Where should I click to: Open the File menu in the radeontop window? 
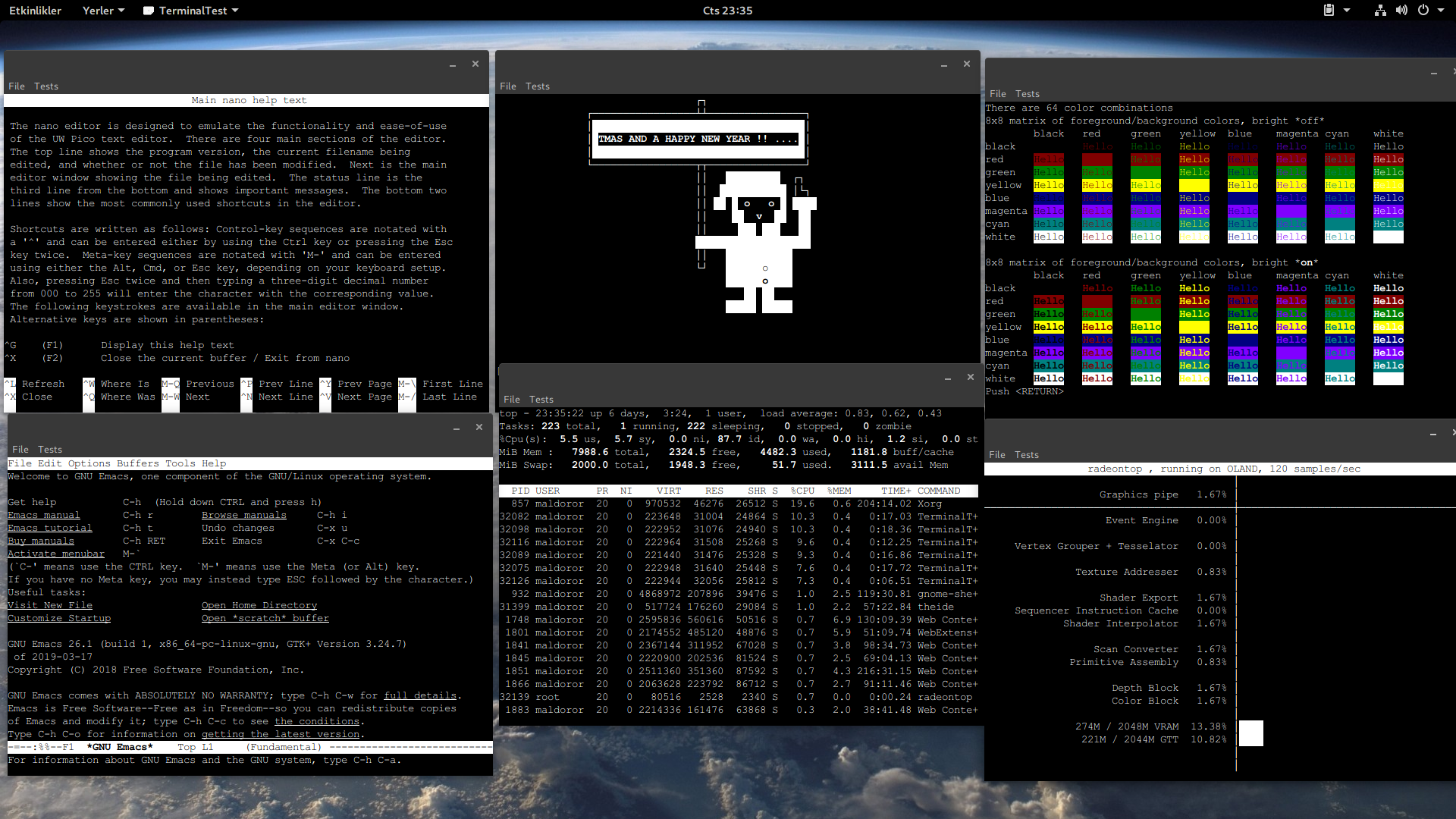click(x=996, y=455)
